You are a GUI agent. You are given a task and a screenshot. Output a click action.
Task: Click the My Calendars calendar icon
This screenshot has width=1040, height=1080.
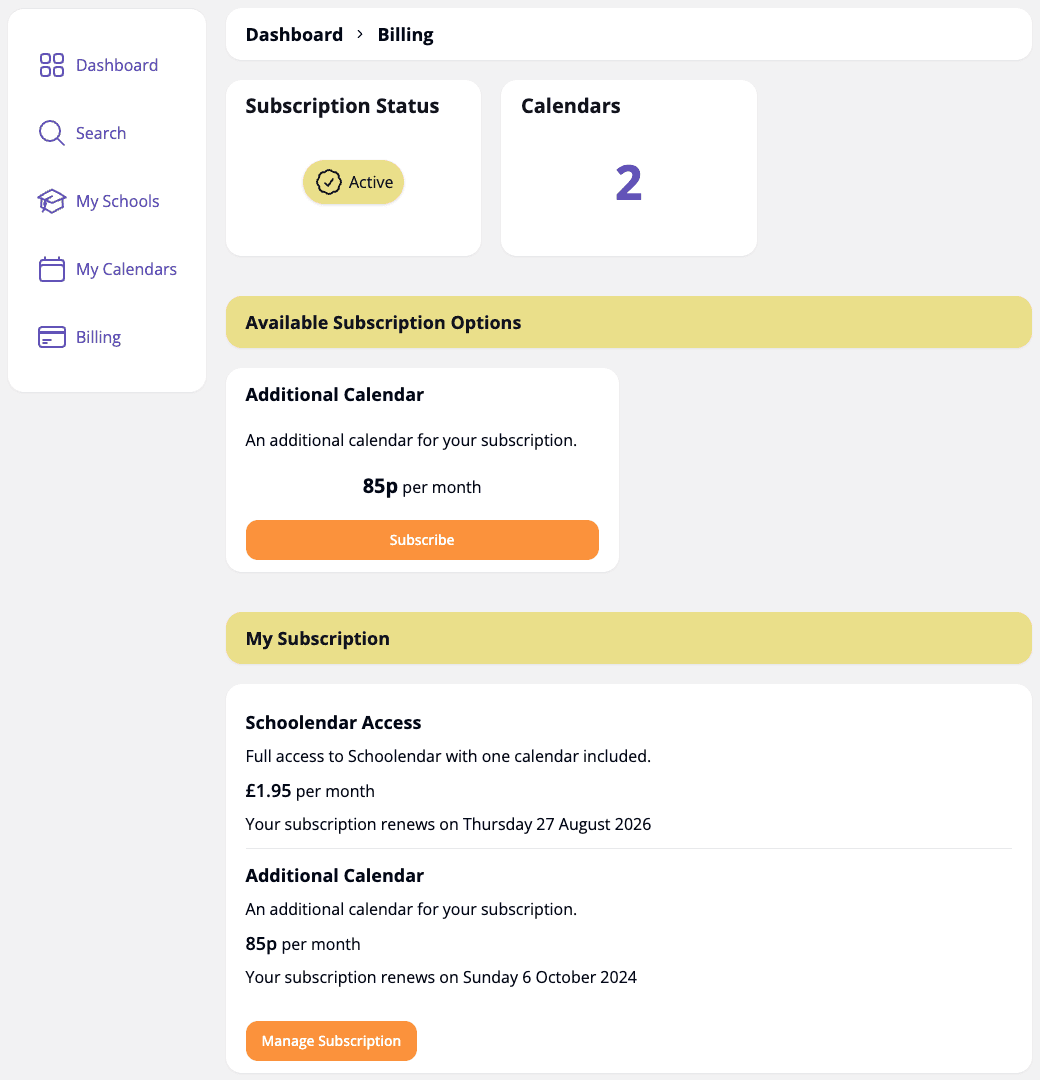[x=52, y=270]
